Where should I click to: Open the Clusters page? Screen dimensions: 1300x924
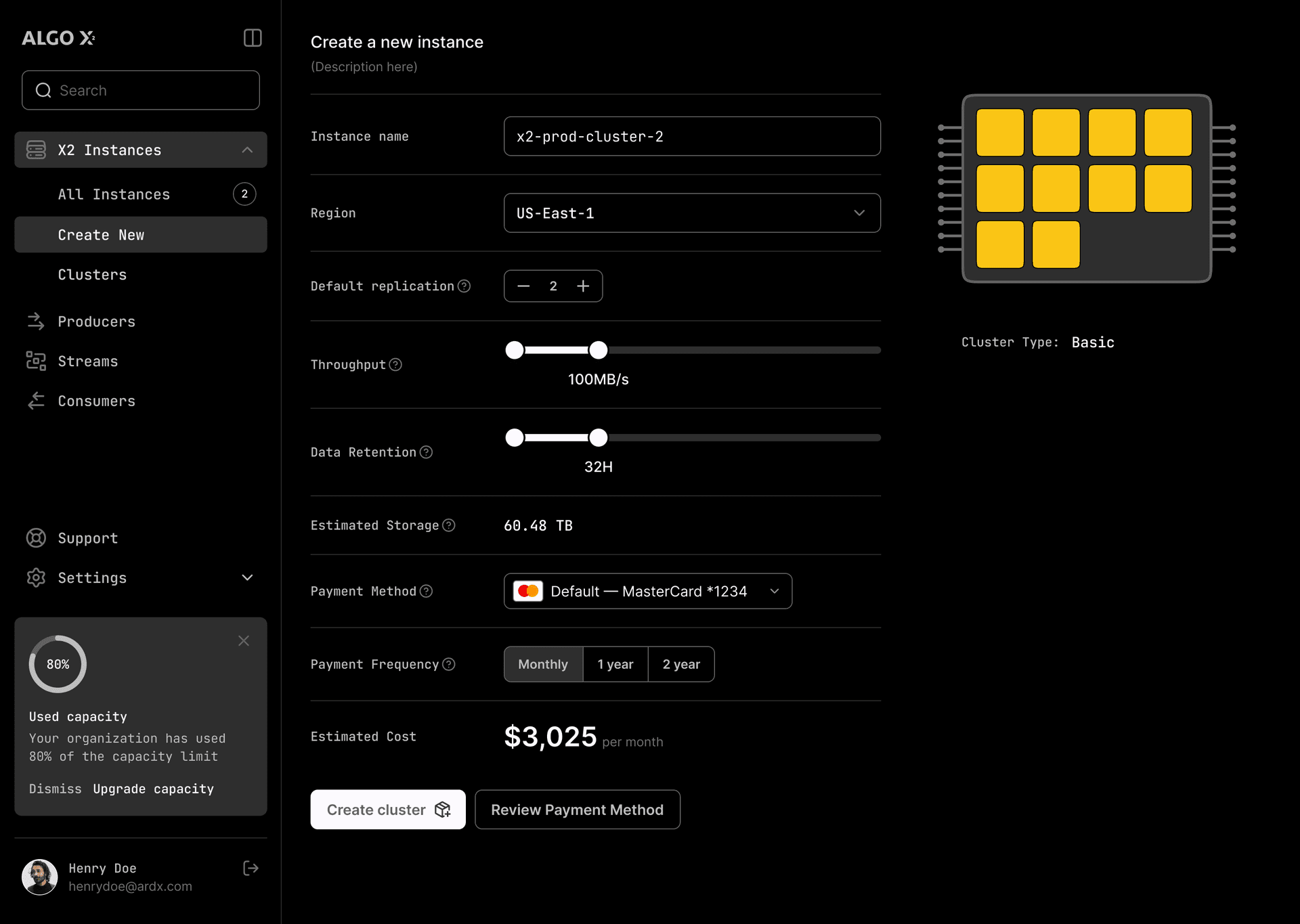point(92,274)
